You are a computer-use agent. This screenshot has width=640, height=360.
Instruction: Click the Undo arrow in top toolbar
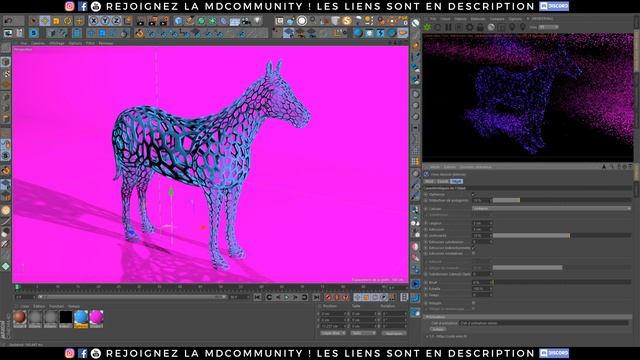click(x=8, y=20)
